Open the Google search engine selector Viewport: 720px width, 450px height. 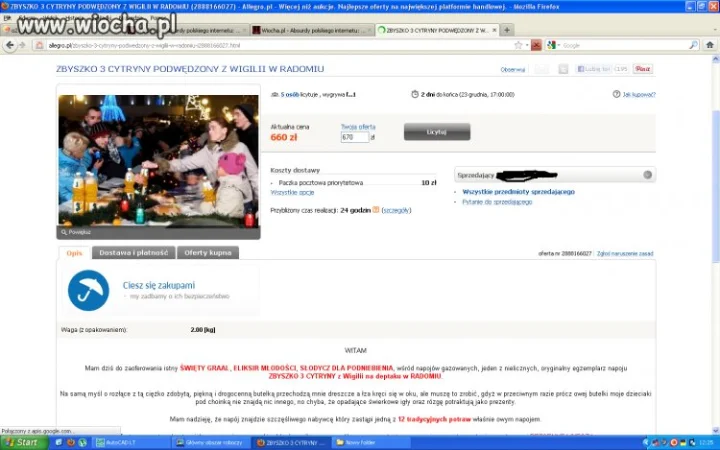coord(552,45)
